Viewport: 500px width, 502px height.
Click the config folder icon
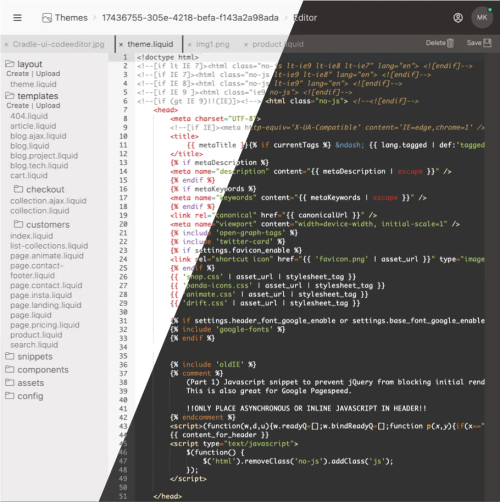pyautogui.click(x=10, y=396)
